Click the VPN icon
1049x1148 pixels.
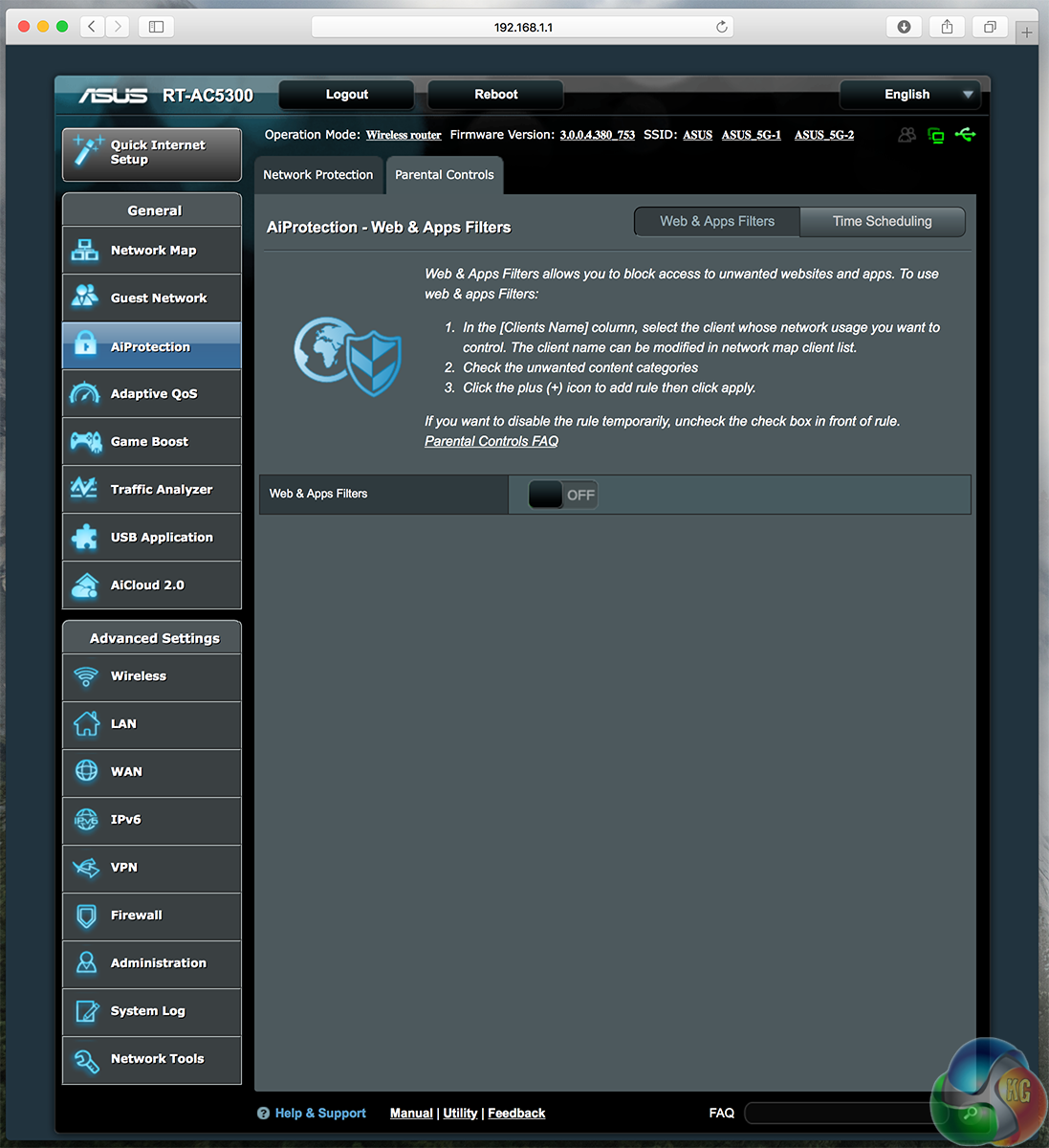[86, 868]
